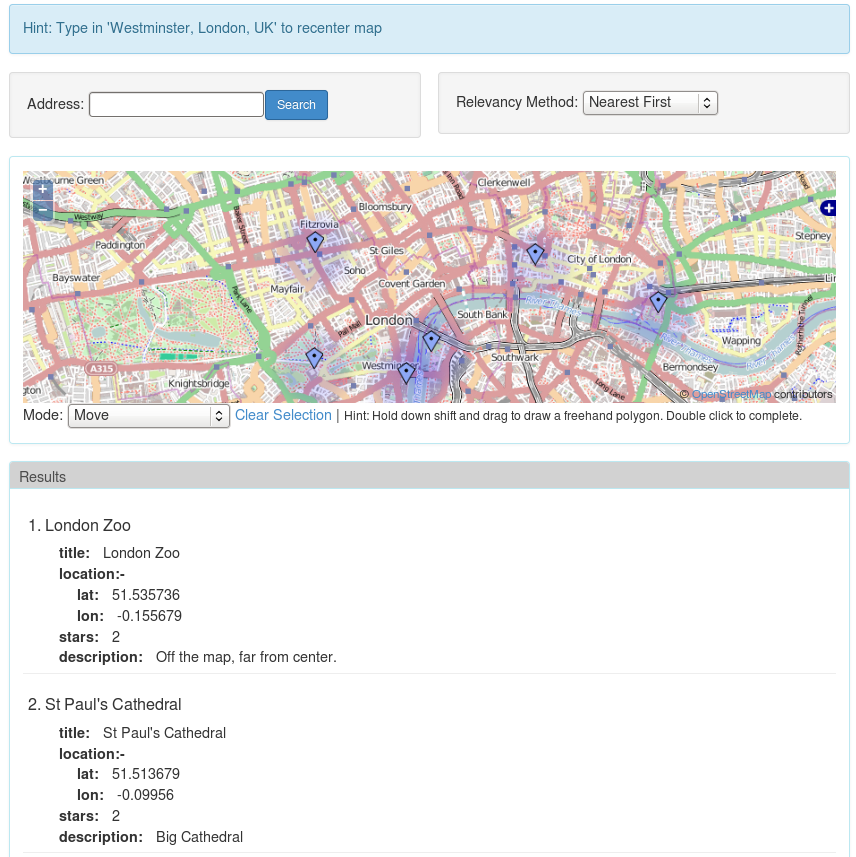Click the 'Clerkenwell' map label

tap(503, 183)
